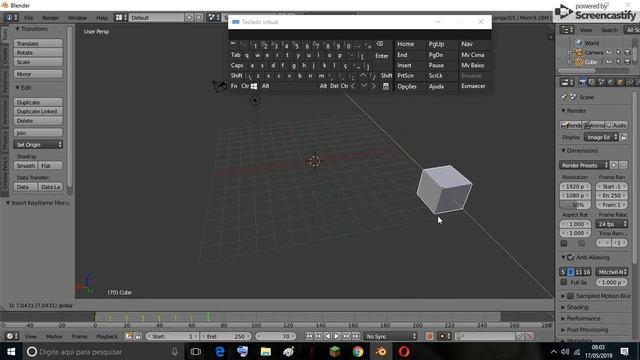Click the Smooth shading button

point(26,166)
